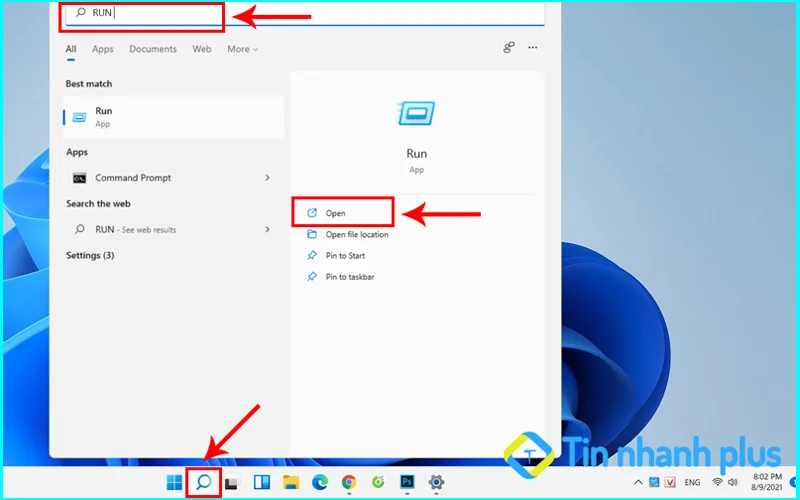
Task: Switch to the Documents search tab
Action: tap(153, 49)
